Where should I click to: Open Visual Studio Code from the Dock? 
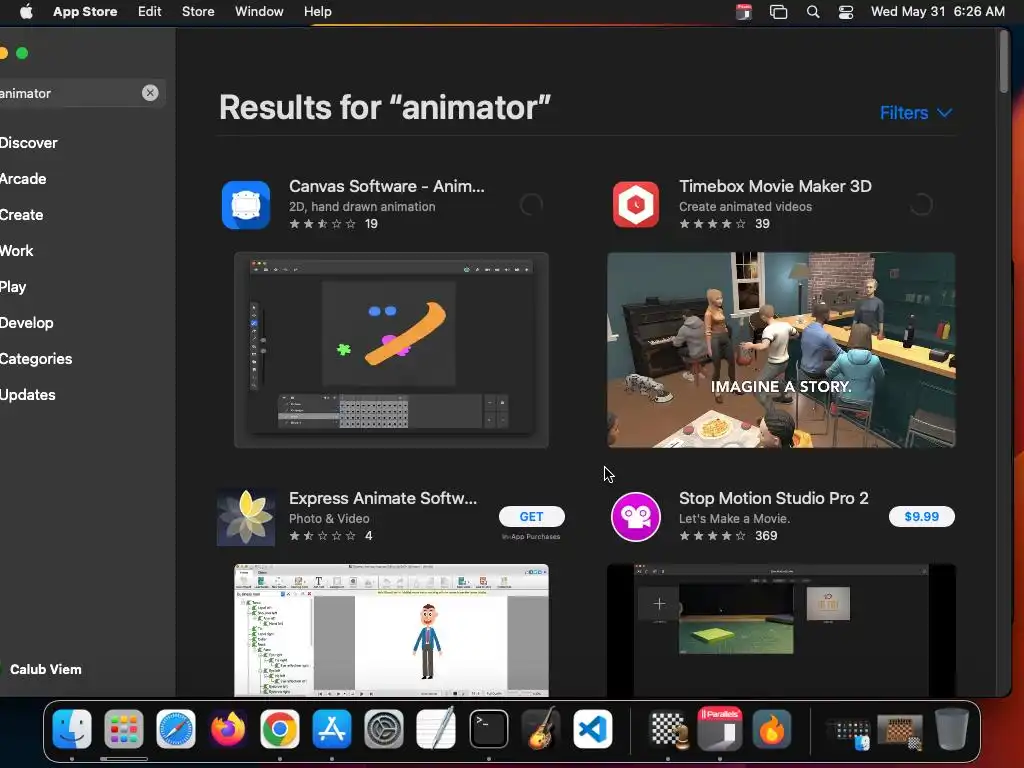(593, 729)
